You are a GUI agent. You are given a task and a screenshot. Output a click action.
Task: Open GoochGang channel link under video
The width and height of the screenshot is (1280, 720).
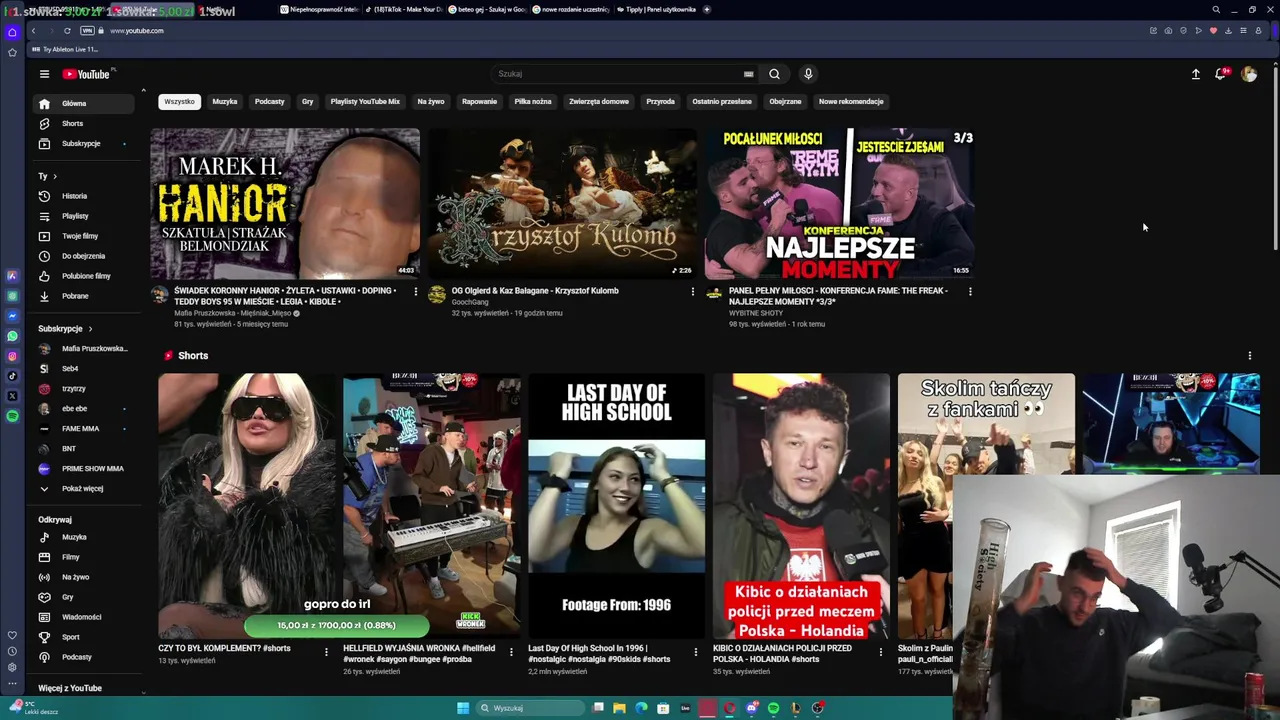470,302
